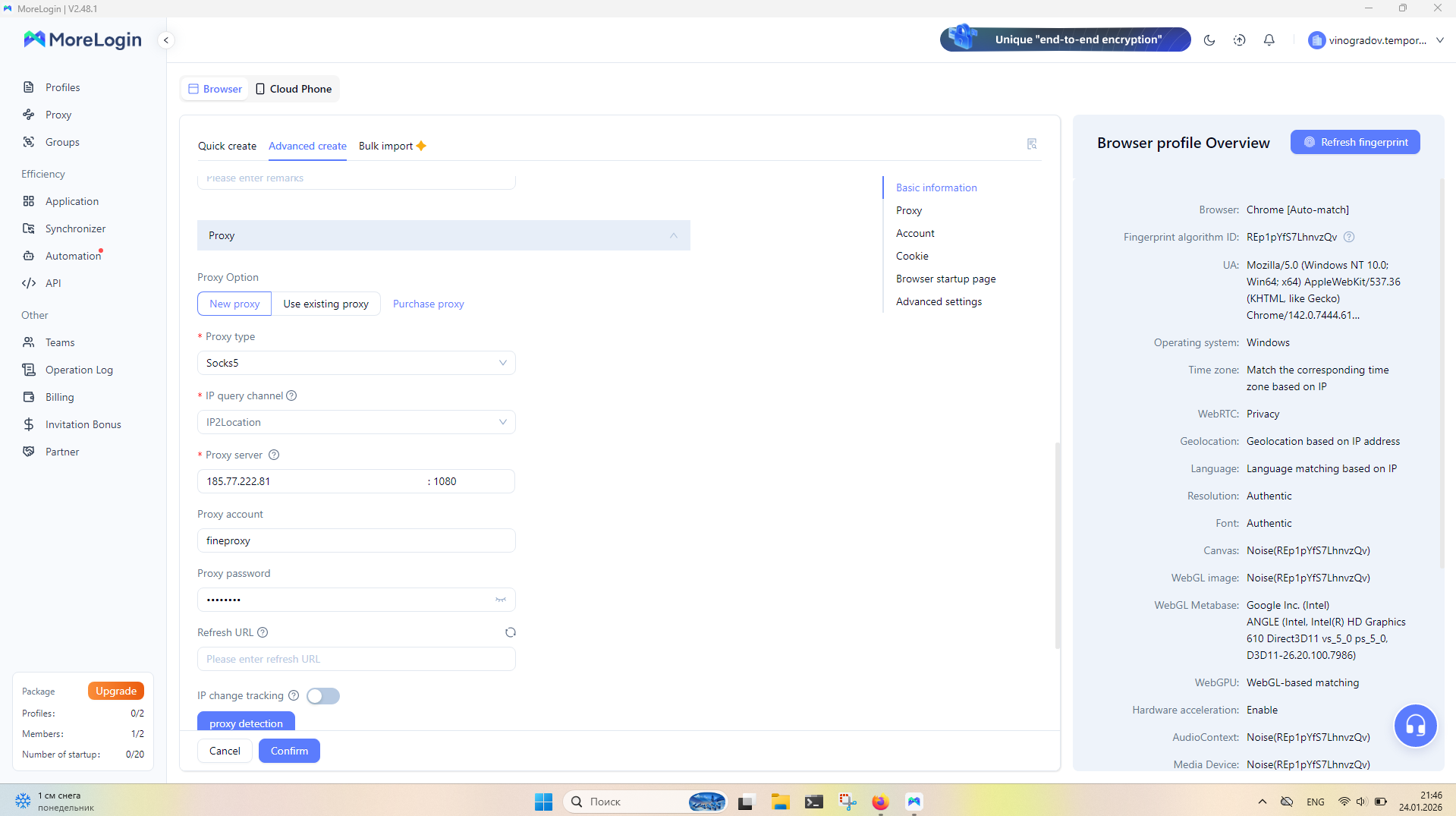Image resolution: width=1456 pixels, height=816 pixels.
Task: Click the Refresh URL input field
Action: (x=357, y=659)
